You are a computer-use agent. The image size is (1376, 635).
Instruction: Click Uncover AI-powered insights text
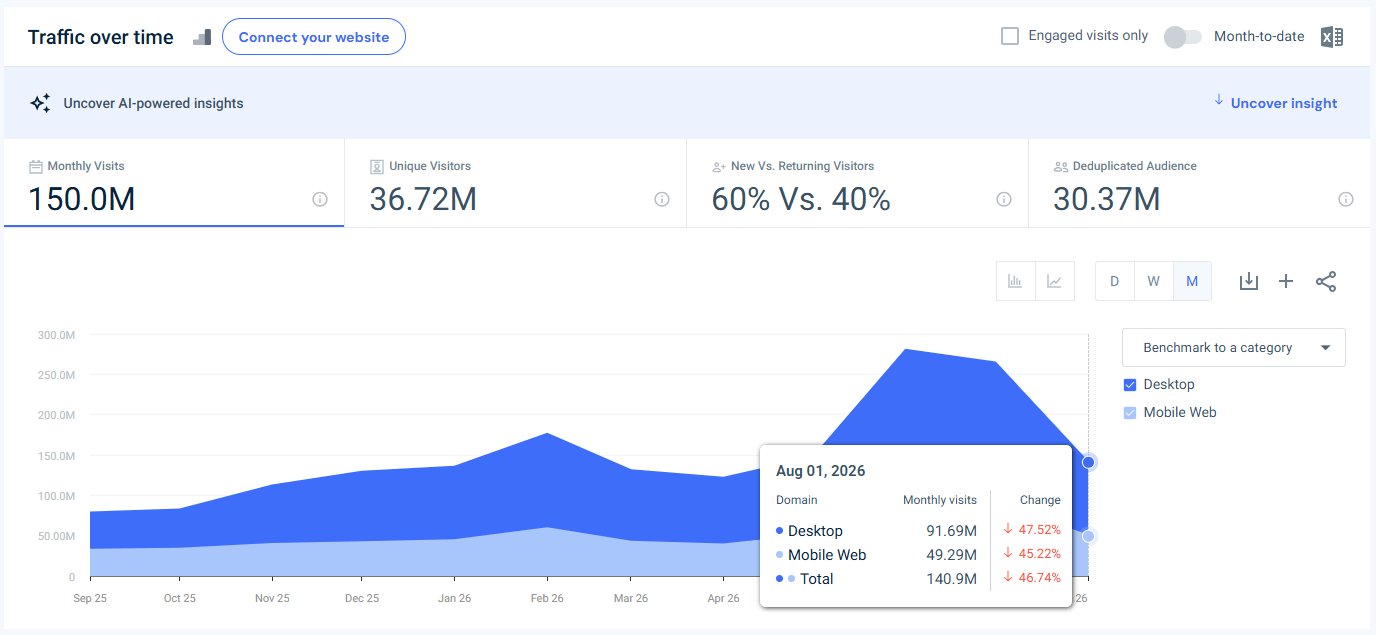(153, 103)
